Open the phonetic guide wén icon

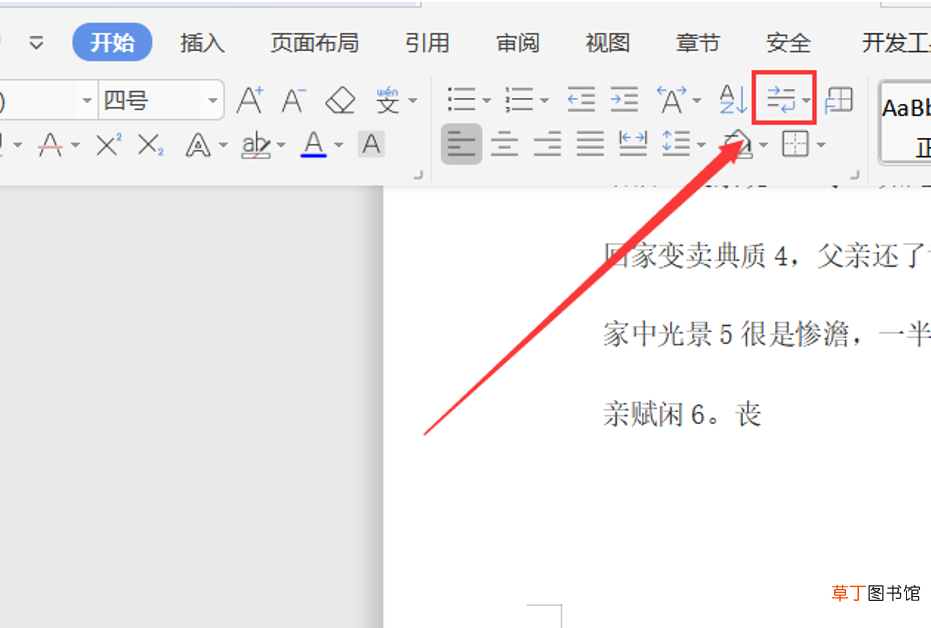[x=388, y=100]
